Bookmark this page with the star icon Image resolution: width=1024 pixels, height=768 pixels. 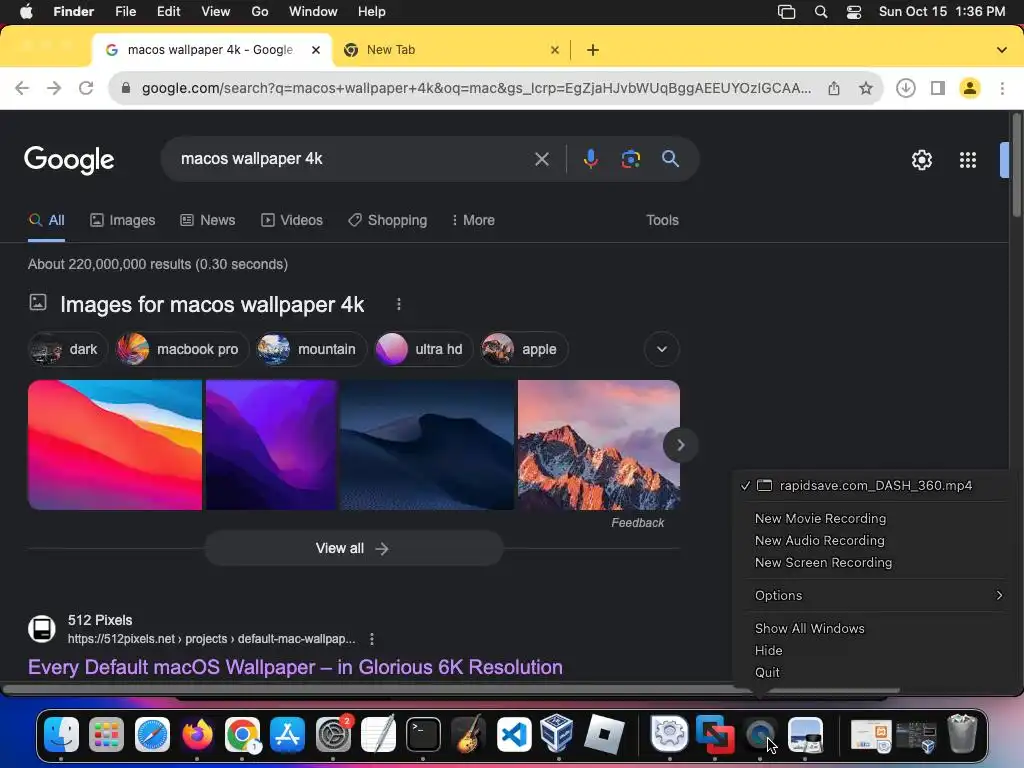pyautogui.click(x=866, y=88)
